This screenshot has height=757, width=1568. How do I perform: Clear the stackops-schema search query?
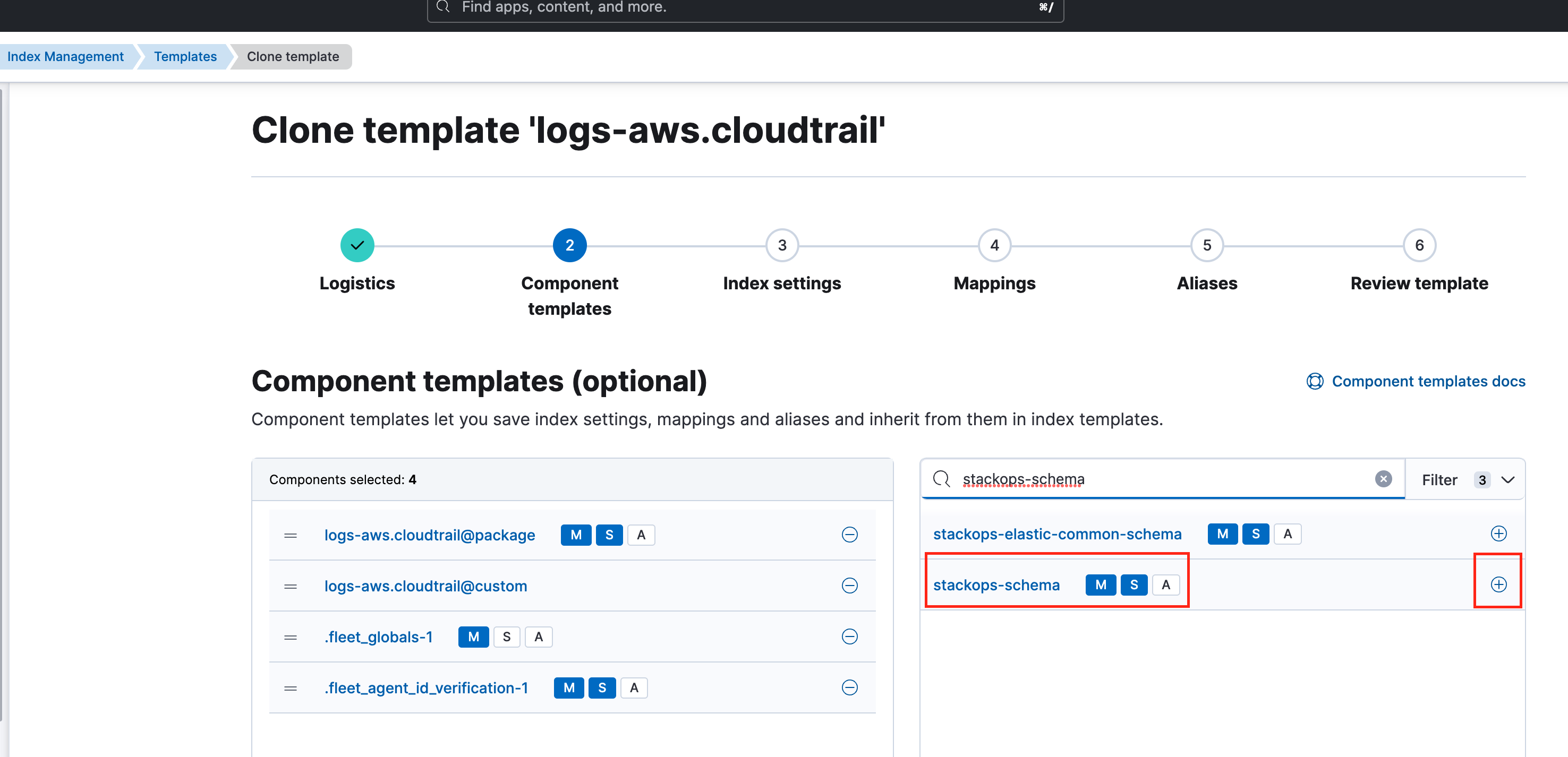(1384, 479)
